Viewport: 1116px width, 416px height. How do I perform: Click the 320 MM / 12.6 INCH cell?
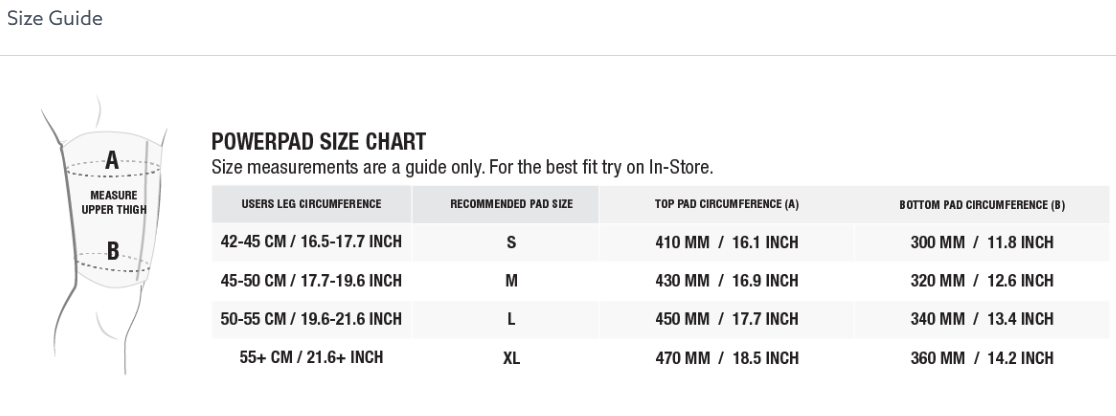click(981, 281)
